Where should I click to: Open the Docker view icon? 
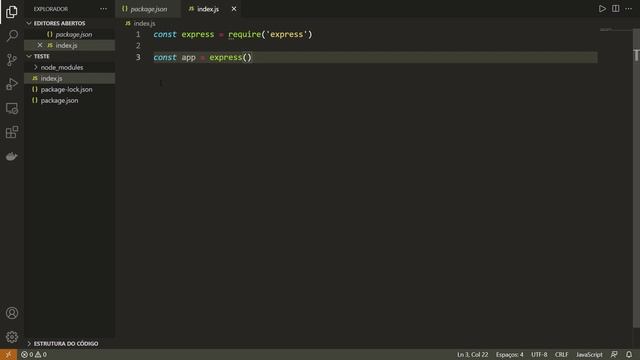pos(11,156)
